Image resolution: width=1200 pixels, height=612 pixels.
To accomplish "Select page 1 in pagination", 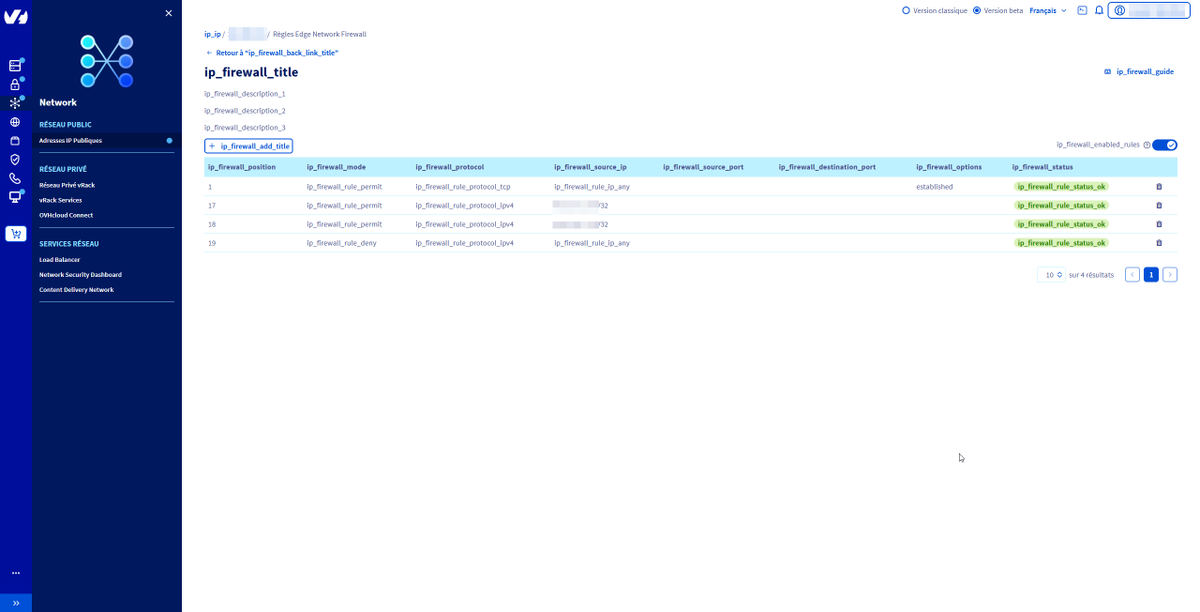I will pyautogui.click(x=1151, y=275).
